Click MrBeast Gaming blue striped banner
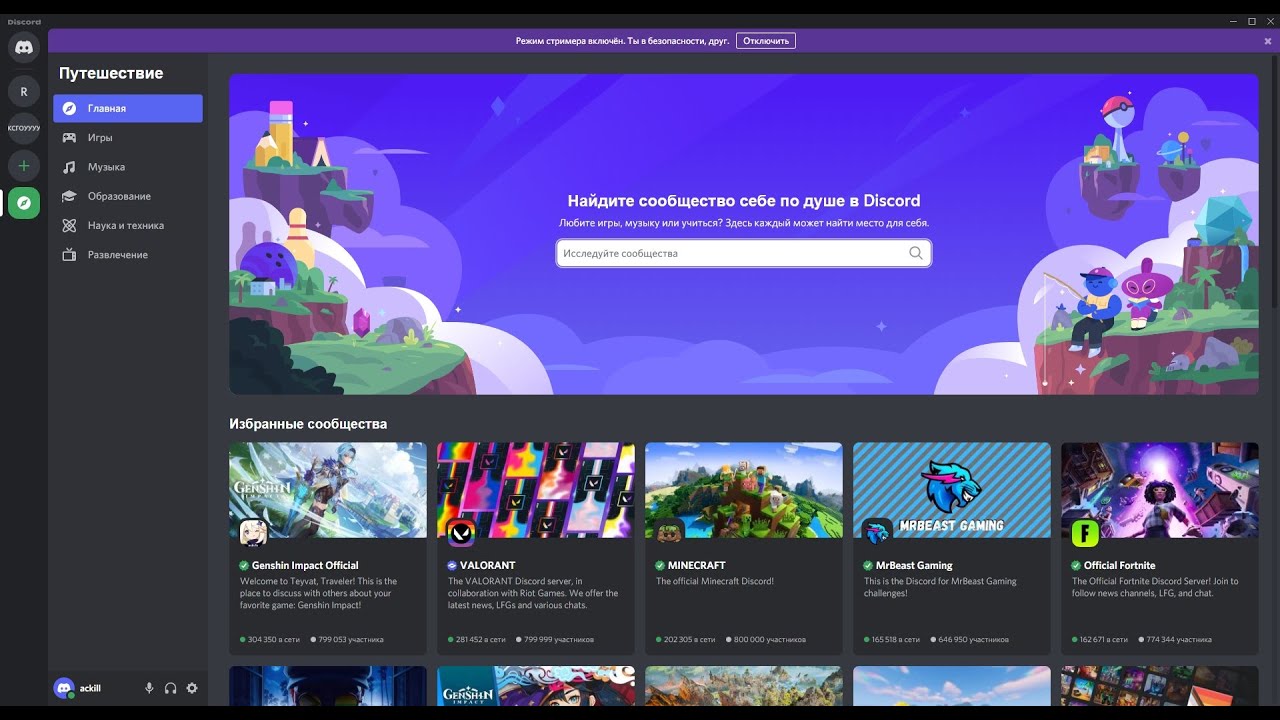1280x720 pixels. point(952,490)
